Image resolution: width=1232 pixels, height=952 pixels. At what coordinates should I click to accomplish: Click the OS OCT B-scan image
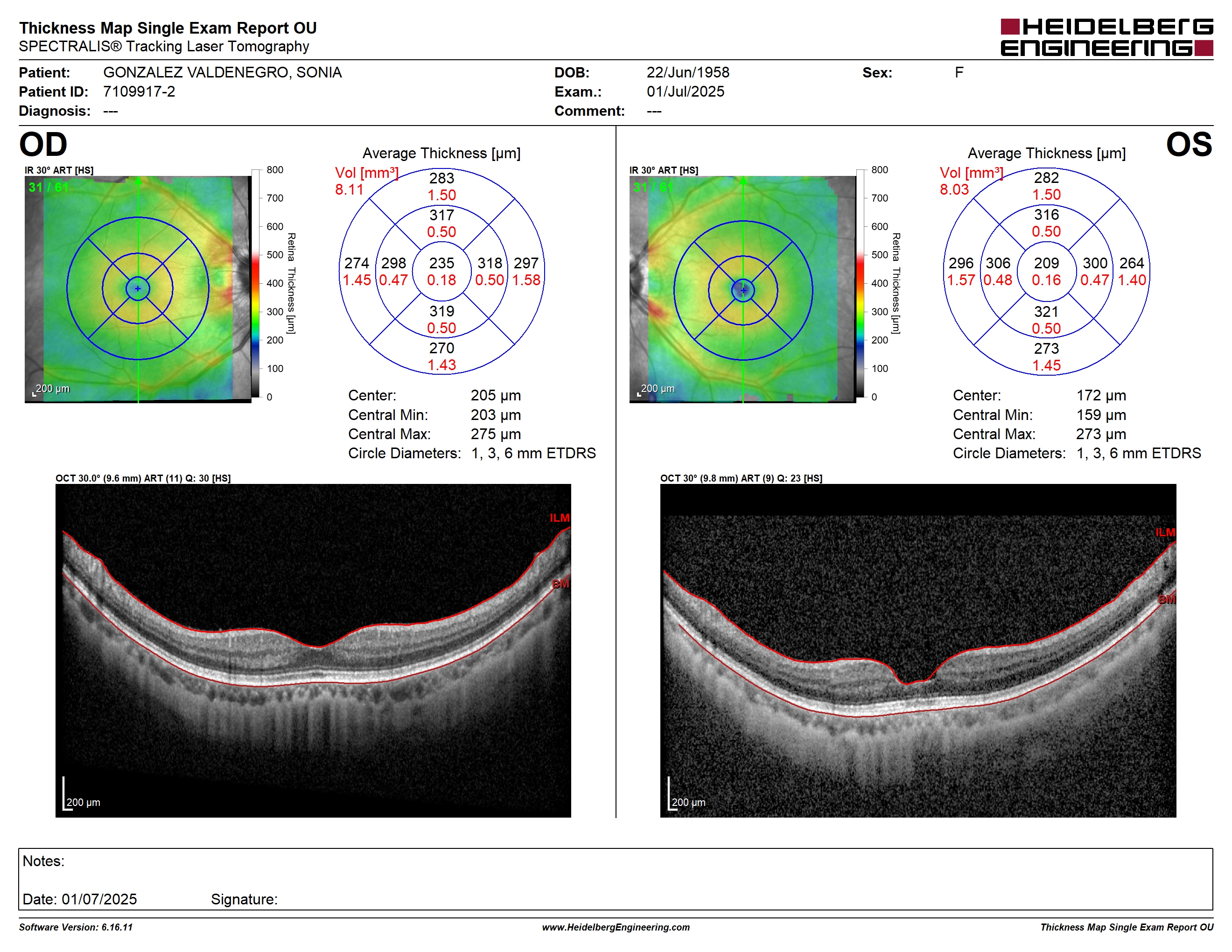(x=918, y=650)
